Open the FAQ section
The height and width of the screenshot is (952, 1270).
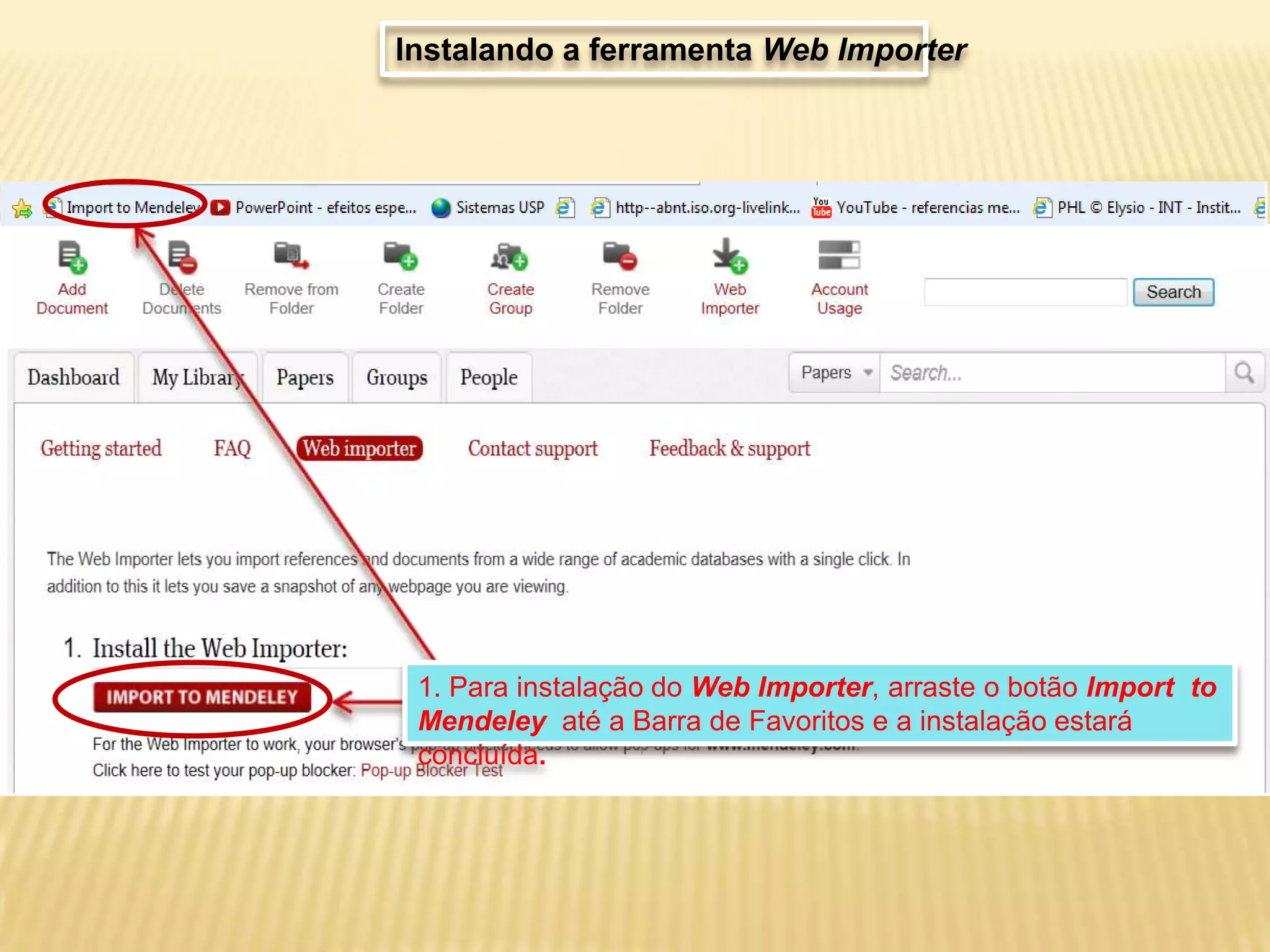click(x=233, y=448)
